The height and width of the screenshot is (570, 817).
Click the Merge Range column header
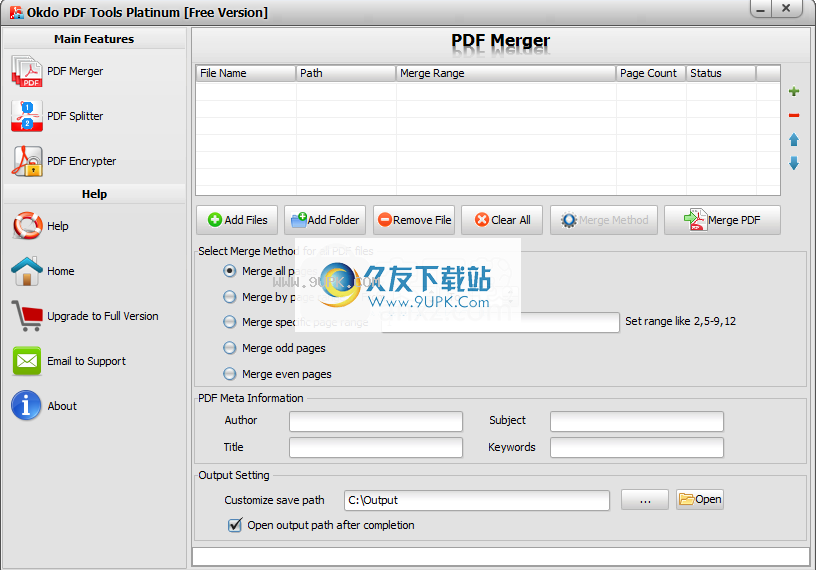506,73
